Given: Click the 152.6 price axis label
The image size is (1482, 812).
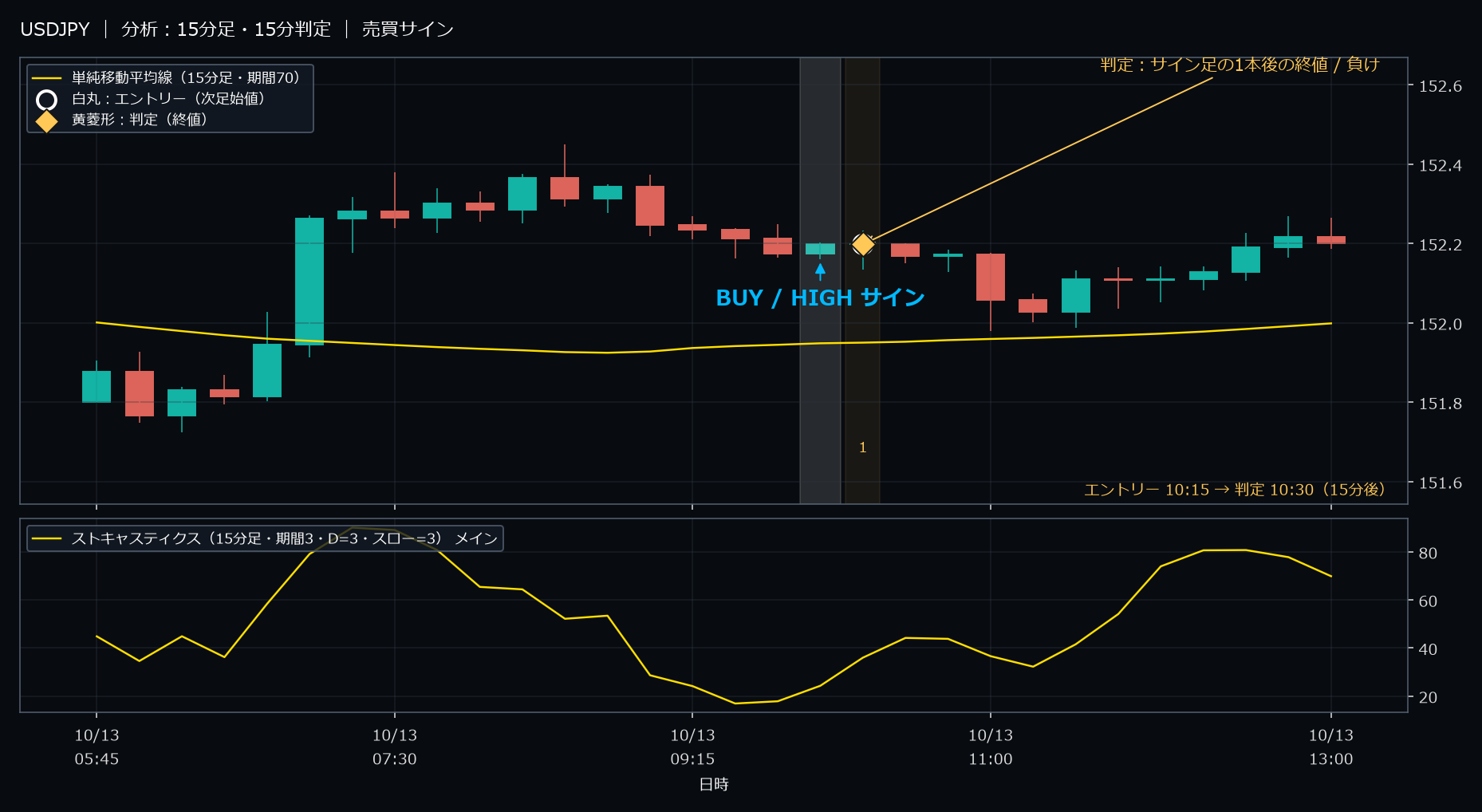Looking at the screenshot, I should pyautogui.click(x=1441, y=86).
